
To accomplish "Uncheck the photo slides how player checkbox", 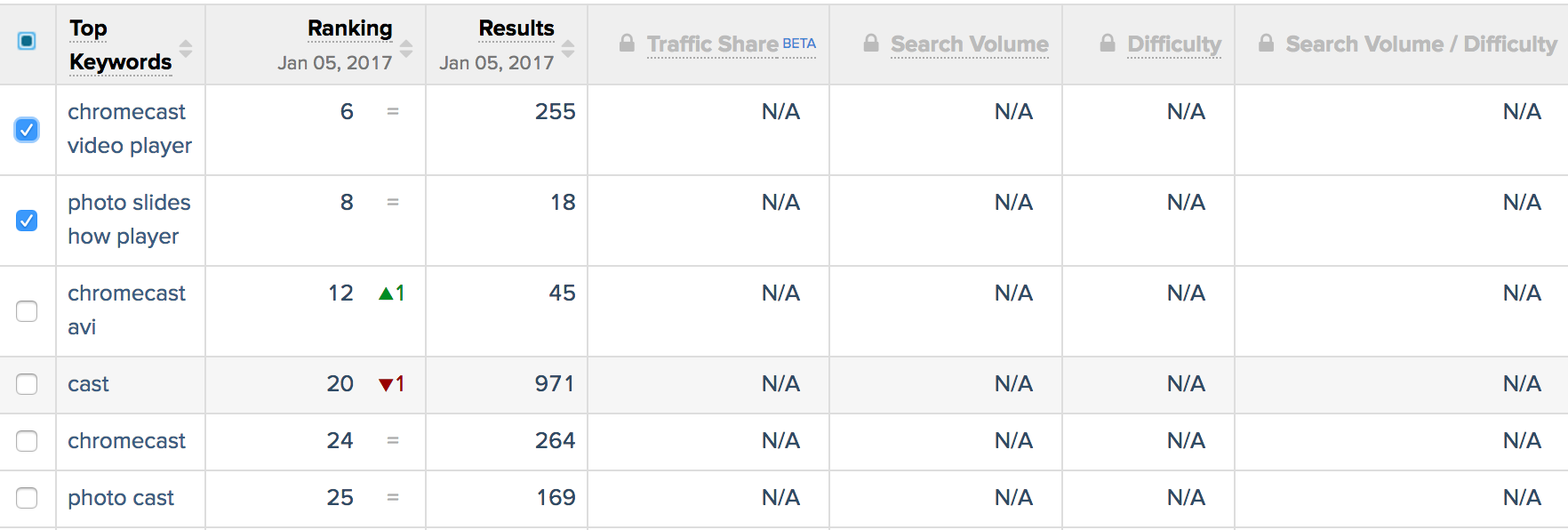I will pyautogui.click(x=27, y=221).
